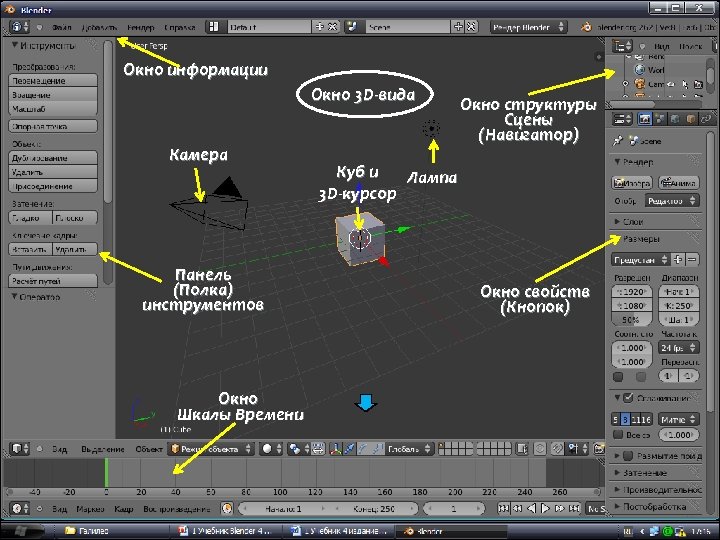Open the Файл menu
This screenshot has height=540, width=720.
62,27
